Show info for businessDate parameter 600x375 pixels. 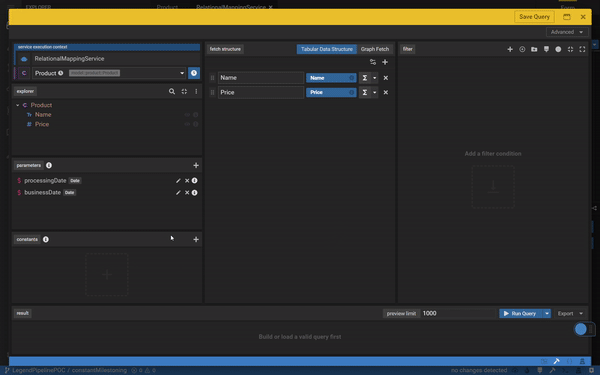194,192
